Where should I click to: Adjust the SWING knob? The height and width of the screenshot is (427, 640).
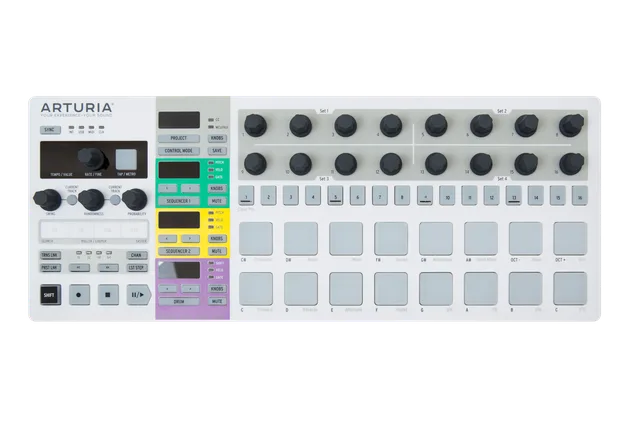click(48, 199)
